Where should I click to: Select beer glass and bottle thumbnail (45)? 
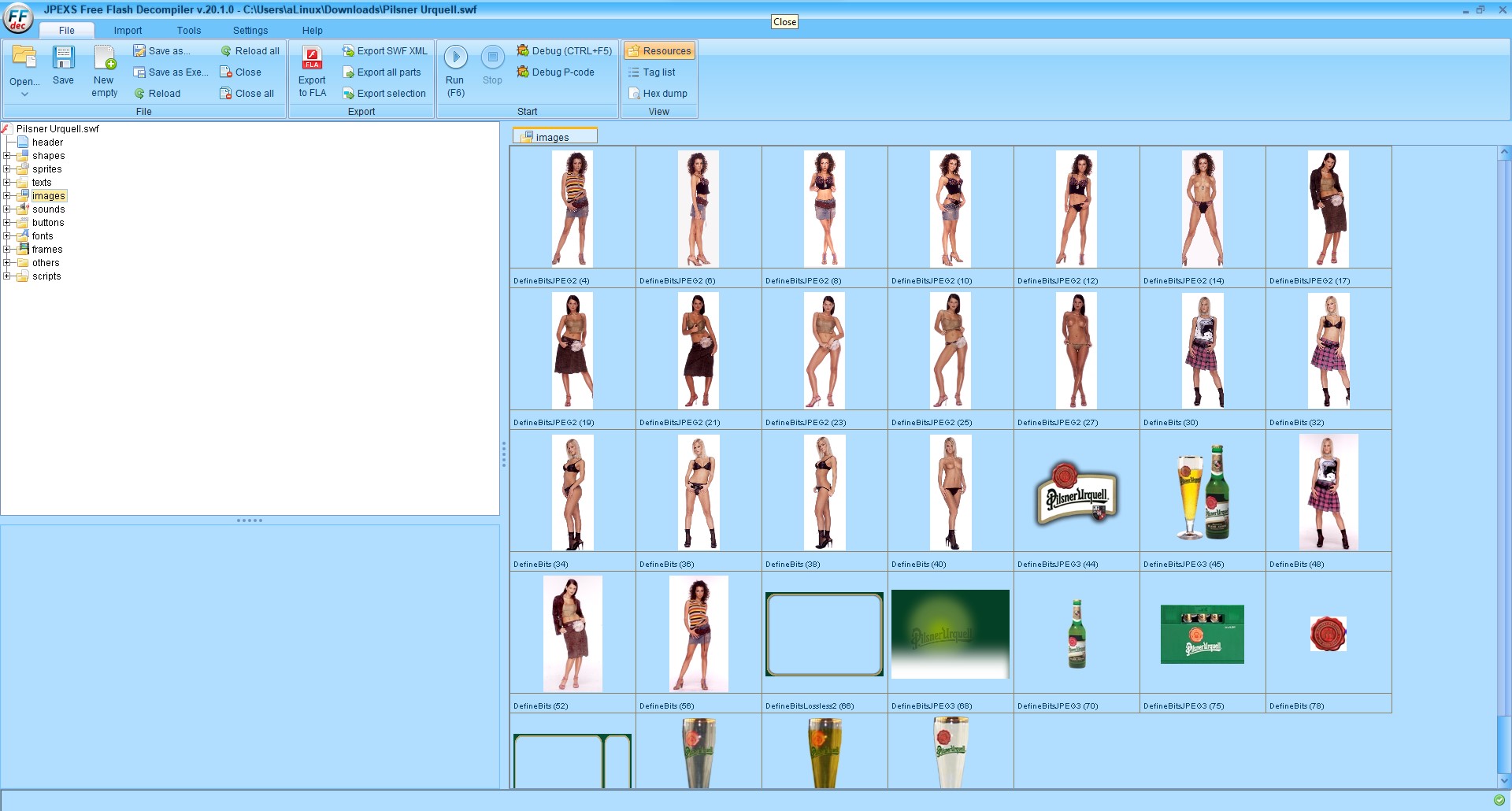(x=1203, y=493)
